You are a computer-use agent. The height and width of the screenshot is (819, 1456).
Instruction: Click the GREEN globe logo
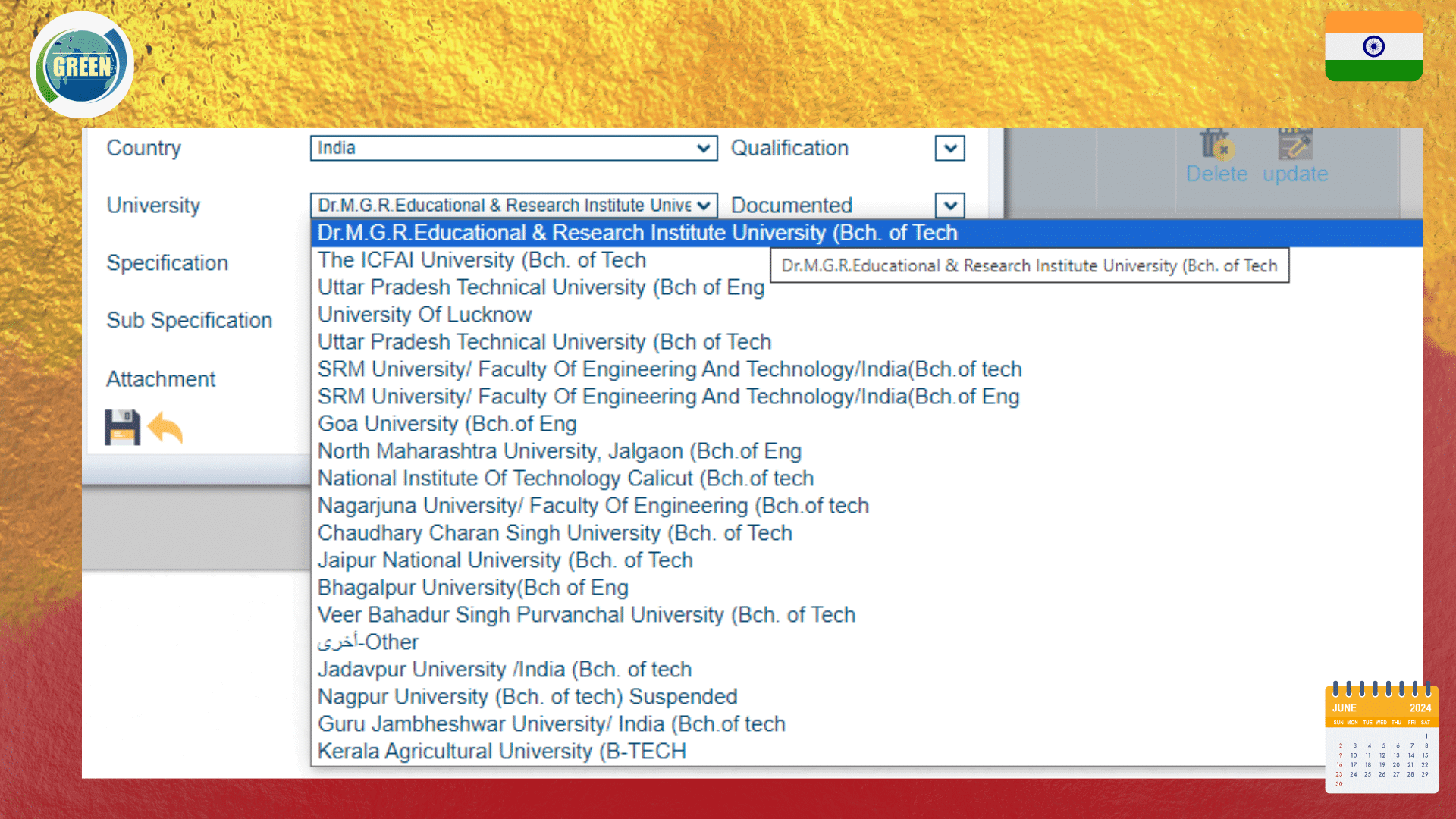(x=82, y=66)
